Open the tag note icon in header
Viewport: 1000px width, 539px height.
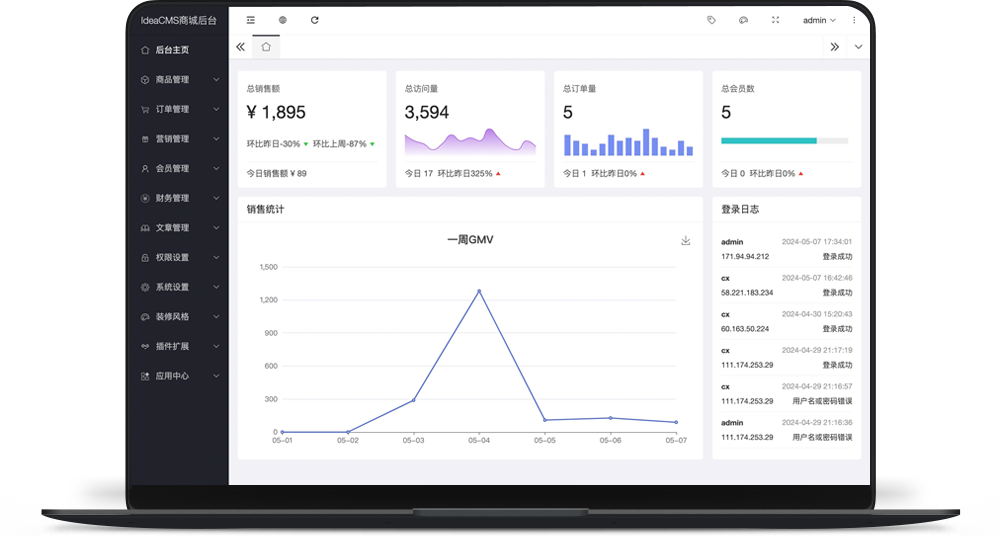[711, 20]
